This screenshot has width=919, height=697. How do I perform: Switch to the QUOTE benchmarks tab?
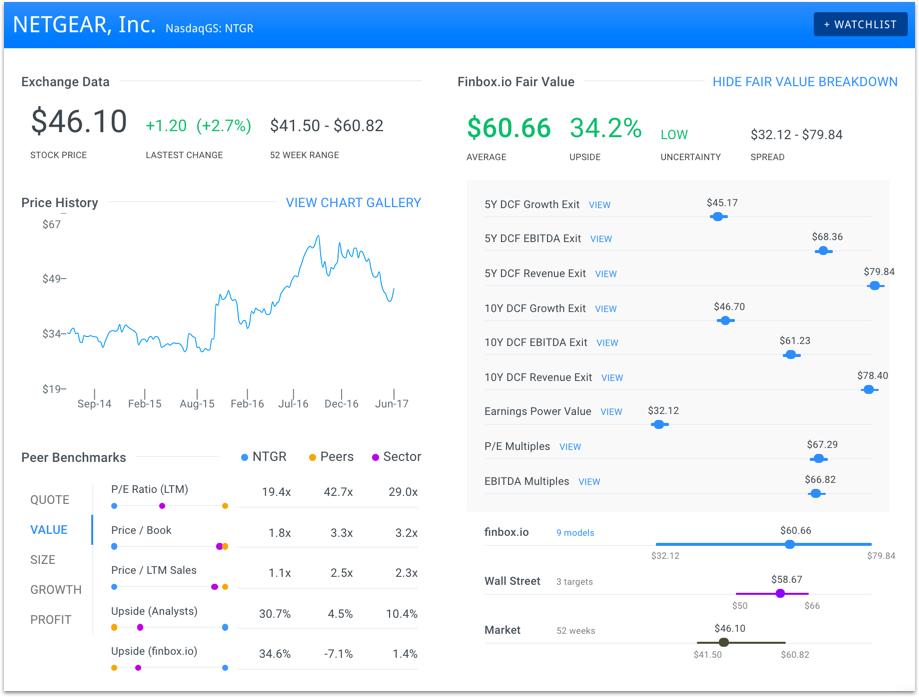[50, 500]
